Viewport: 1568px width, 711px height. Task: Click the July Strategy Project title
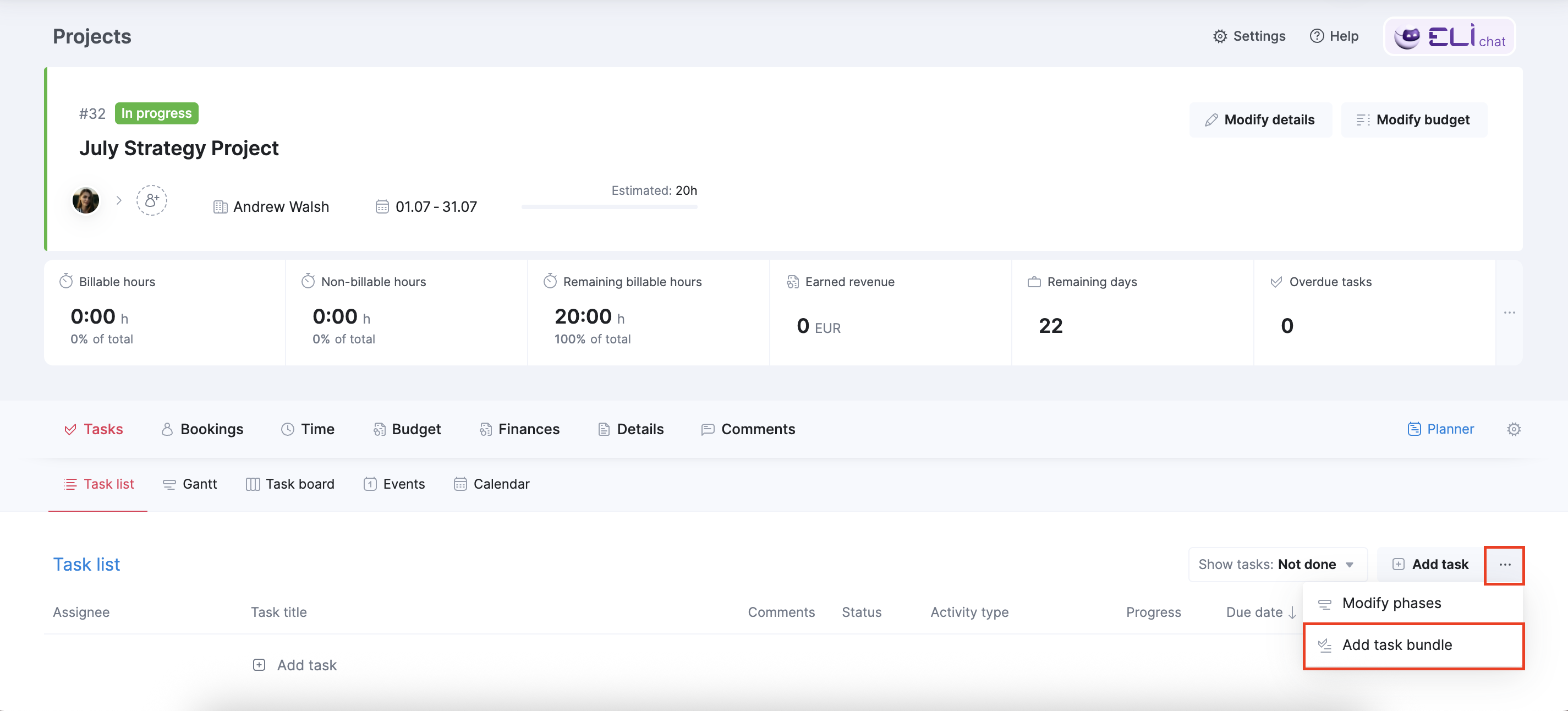click(x=179, y=148)
